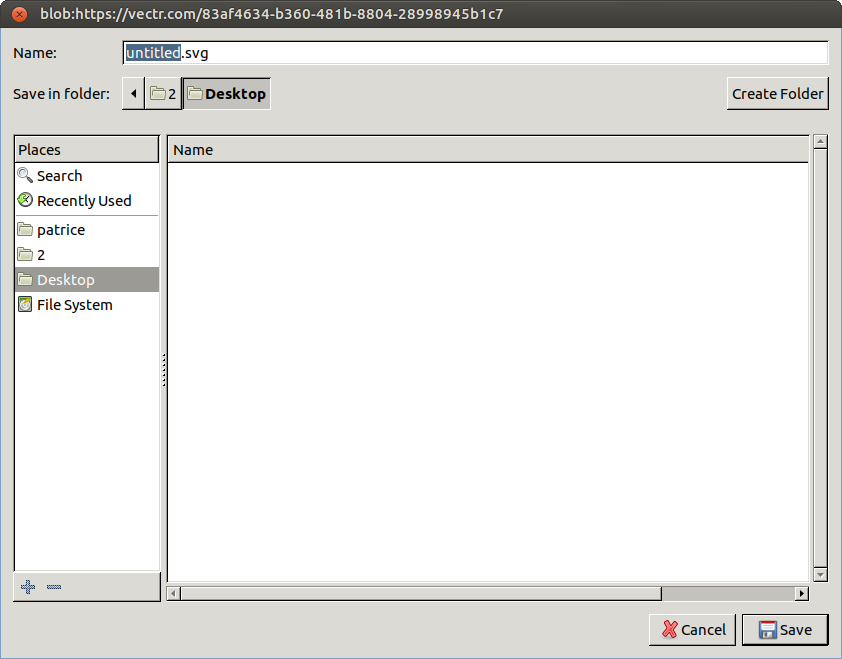The width and height of the screenshot is (842, 659).
Task: Select Desktop button in path bar
Action: (227, 94)
